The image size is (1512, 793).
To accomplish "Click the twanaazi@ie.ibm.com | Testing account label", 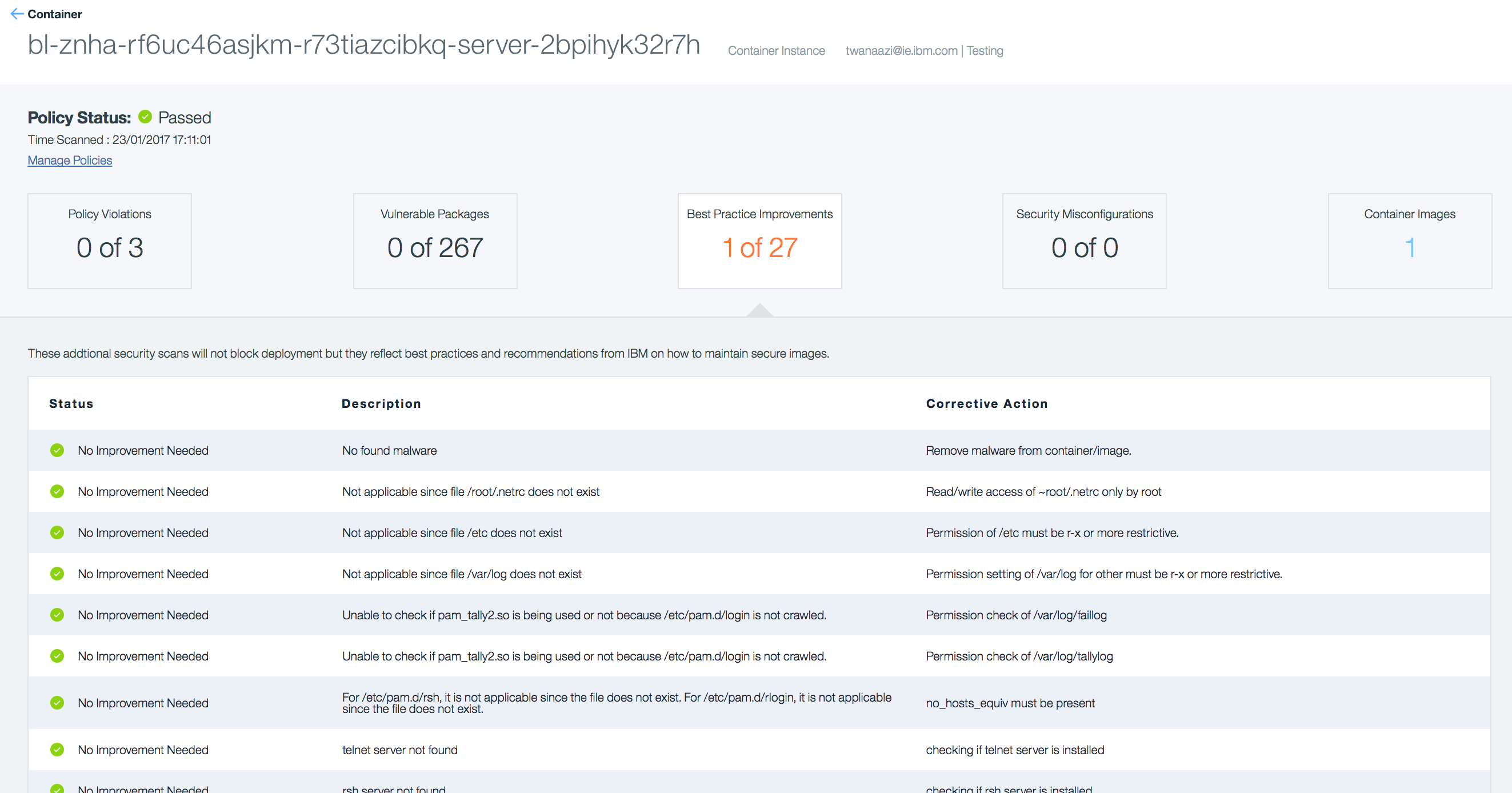I will point(924,50).
